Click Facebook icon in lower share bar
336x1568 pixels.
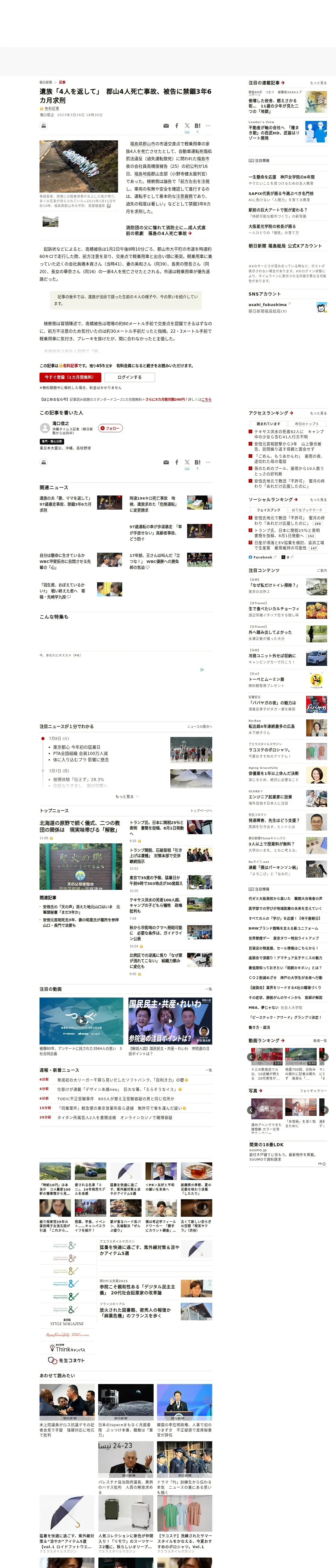177,463
